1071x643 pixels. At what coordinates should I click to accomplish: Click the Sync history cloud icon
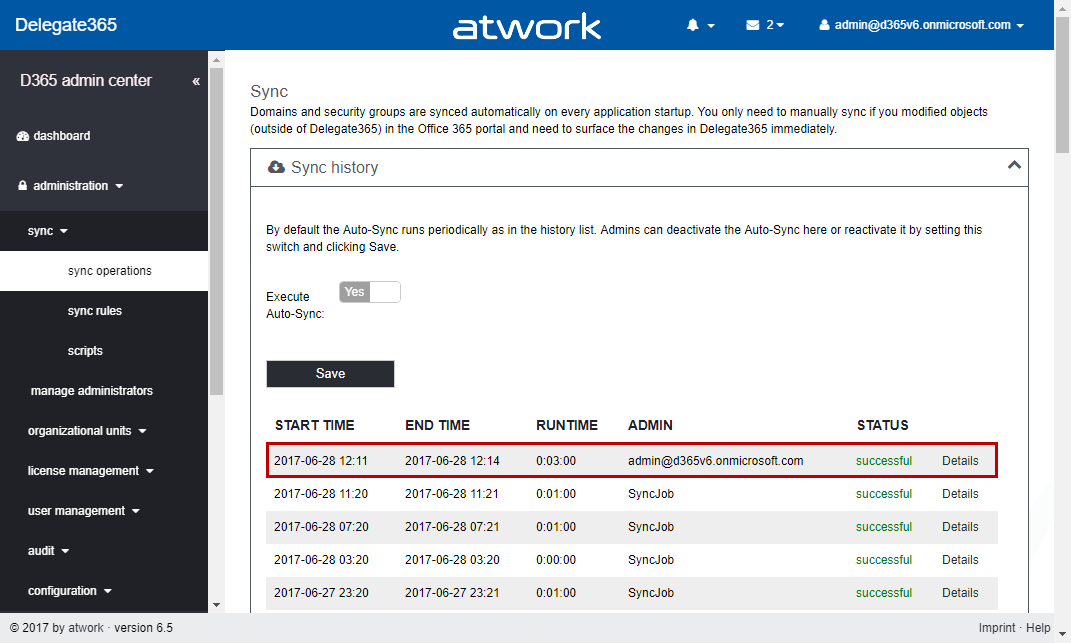pyautogui.click(x=276, y=167)
